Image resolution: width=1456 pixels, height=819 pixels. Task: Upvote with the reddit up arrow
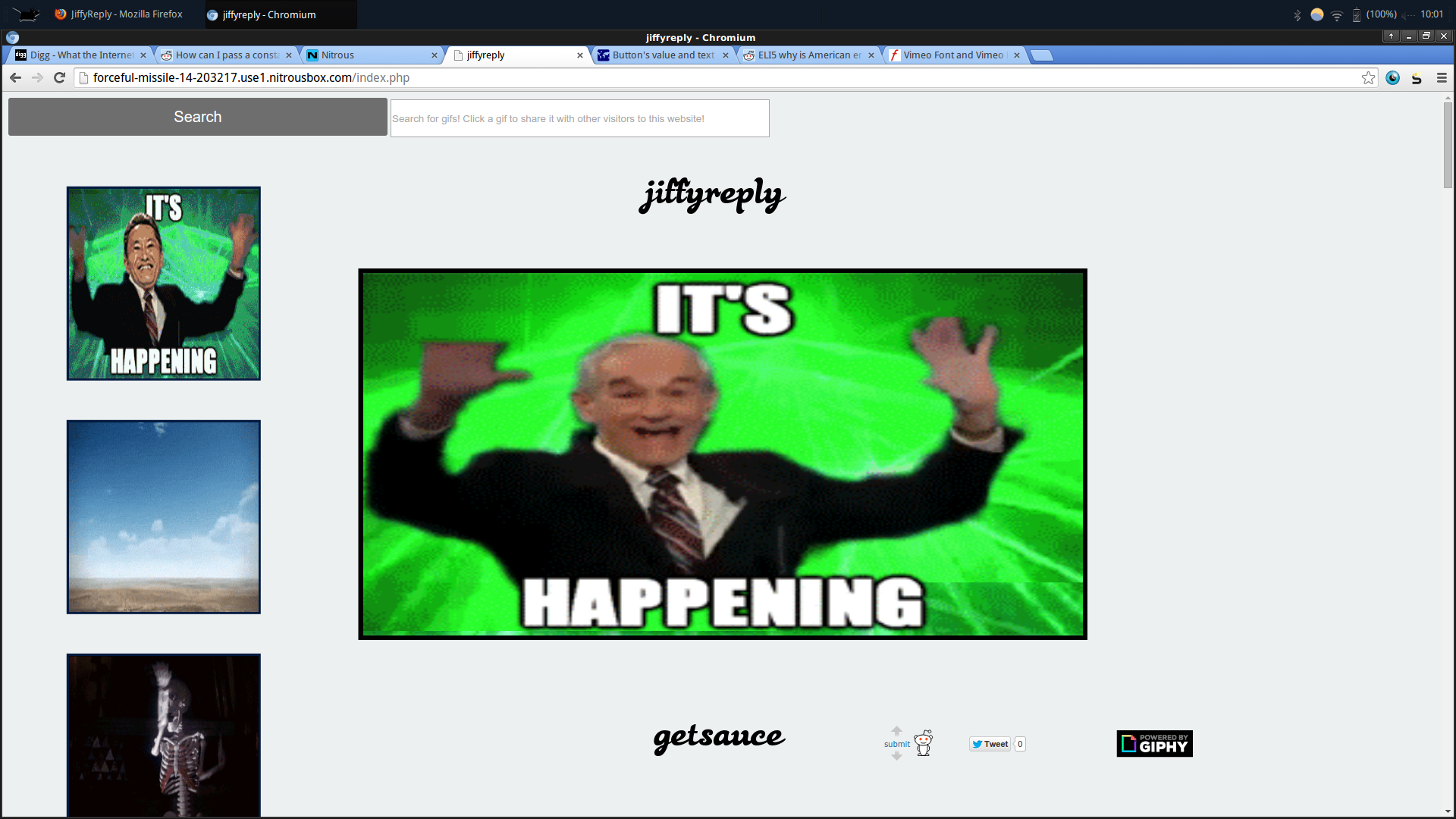point(896,731)
